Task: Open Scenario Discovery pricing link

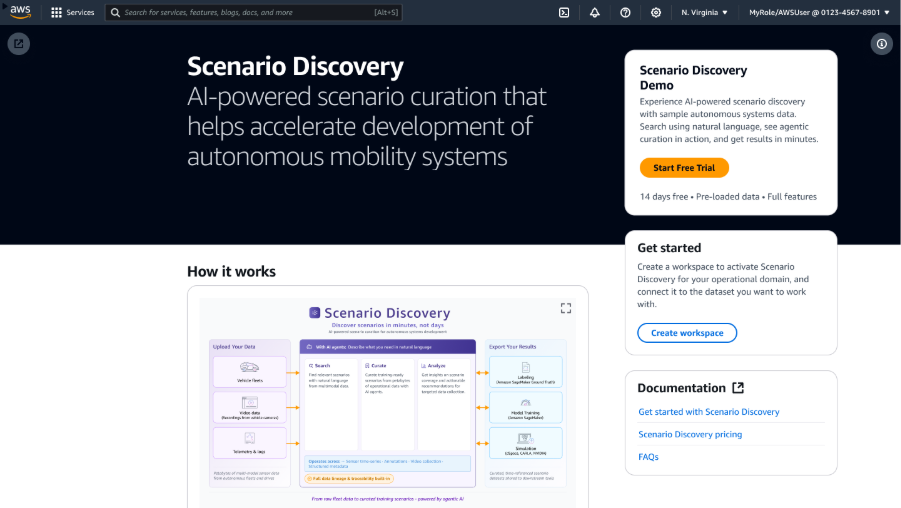Action: click(x=690, y=434)
